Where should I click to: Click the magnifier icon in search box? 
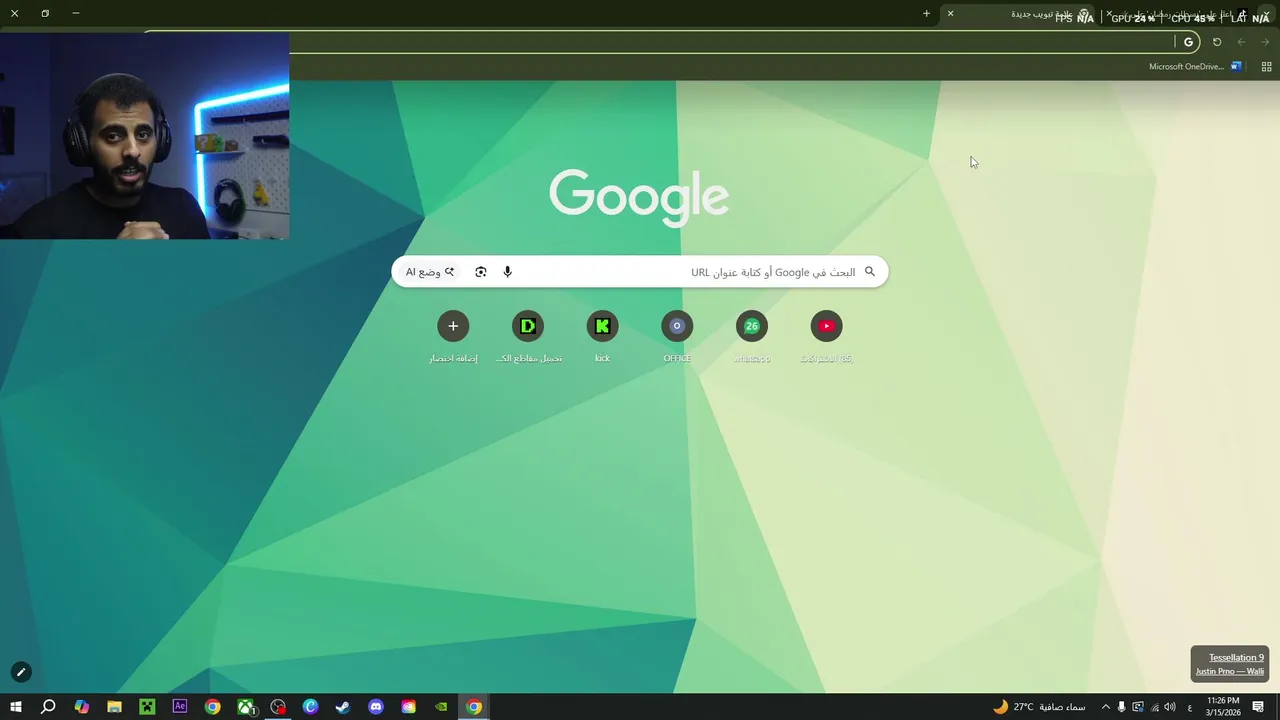(x=869, y=272)
